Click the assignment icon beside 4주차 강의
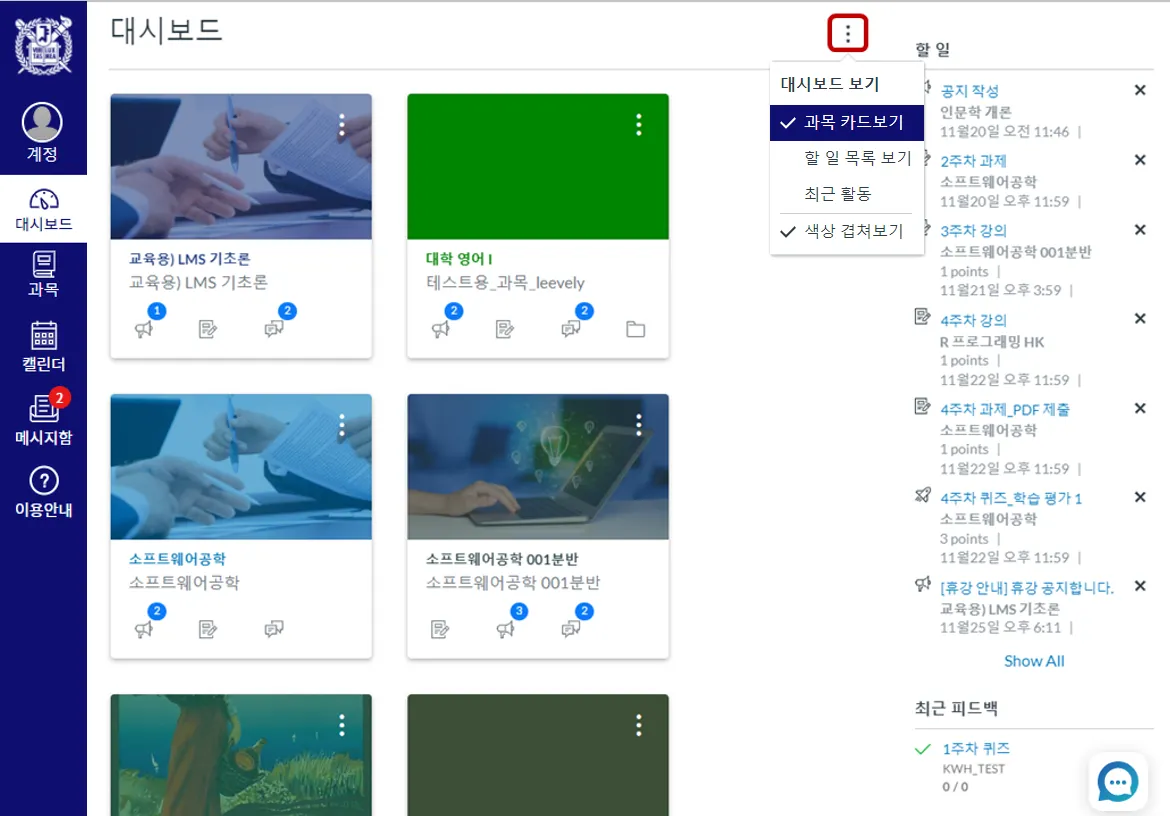 pyautogui.click(x=923, y=317)
